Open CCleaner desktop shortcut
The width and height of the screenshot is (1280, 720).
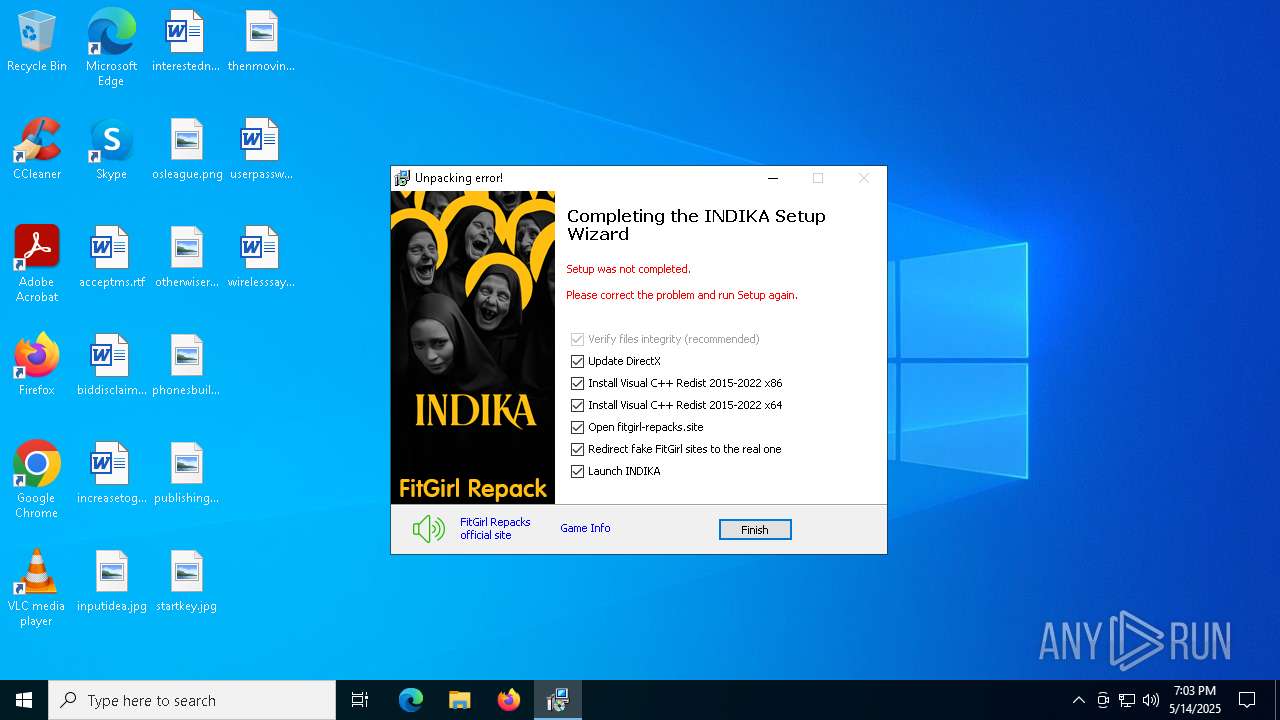[x=37, y=149]
